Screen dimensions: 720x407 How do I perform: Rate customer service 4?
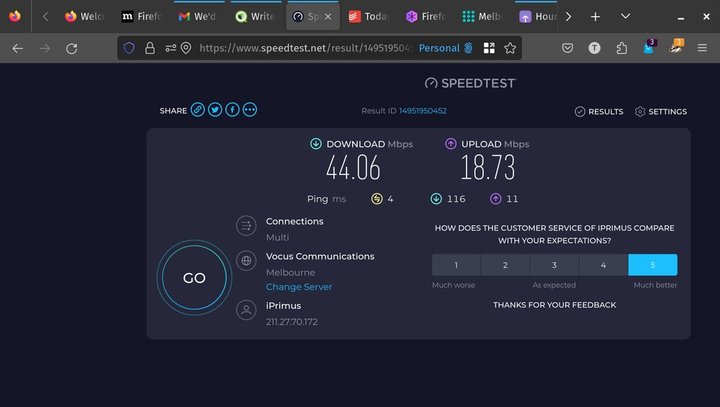(603, 265)
